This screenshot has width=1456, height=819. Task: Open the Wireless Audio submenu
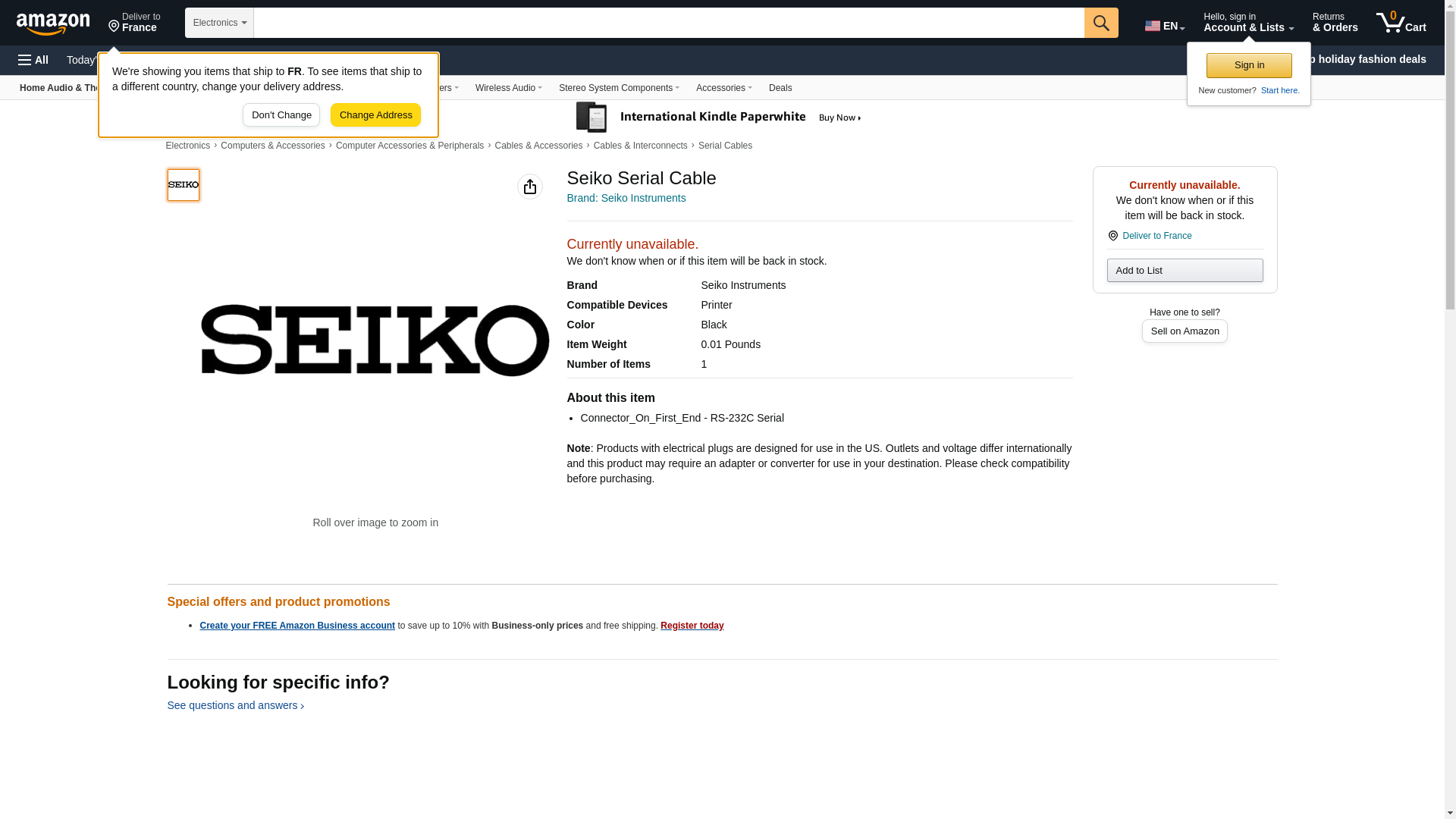508,88
